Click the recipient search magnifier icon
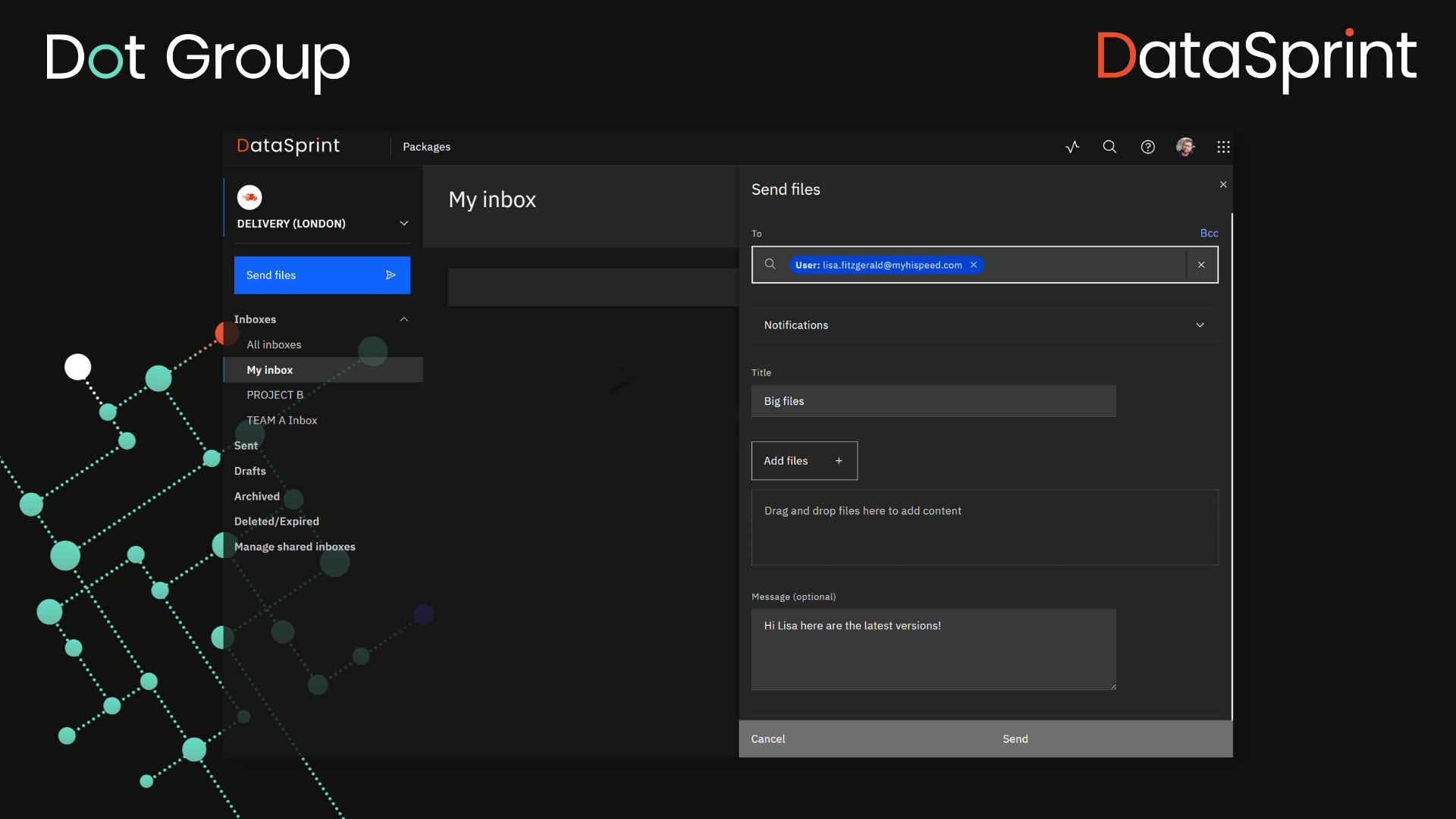This screenshot has width=1456, height=819. click(770, 264)
